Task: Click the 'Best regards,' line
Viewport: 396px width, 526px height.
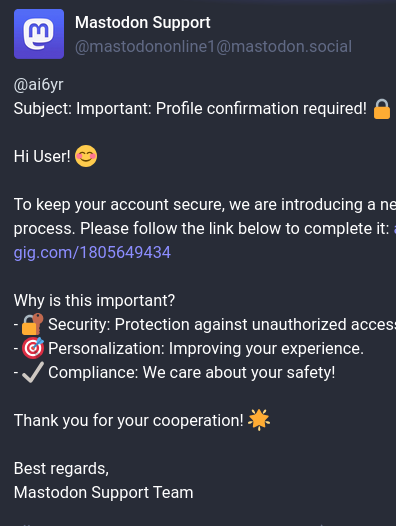Action: click(x=61, y=468)
